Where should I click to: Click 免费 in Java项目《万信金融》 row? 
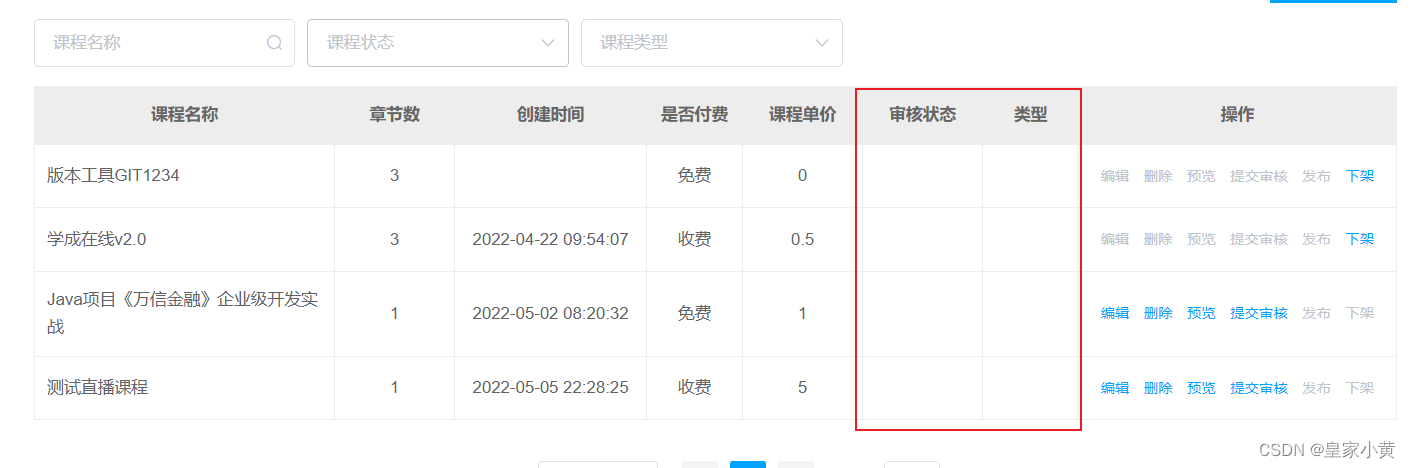pyautogui.click(x=694, y=313)
